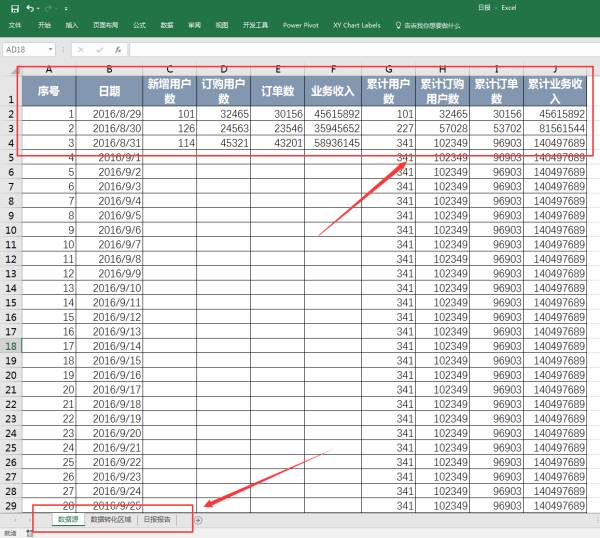Open Customize Quick Access Toolbar dropdown
This screenshot has height=538, width=600.
click(66, 8)
